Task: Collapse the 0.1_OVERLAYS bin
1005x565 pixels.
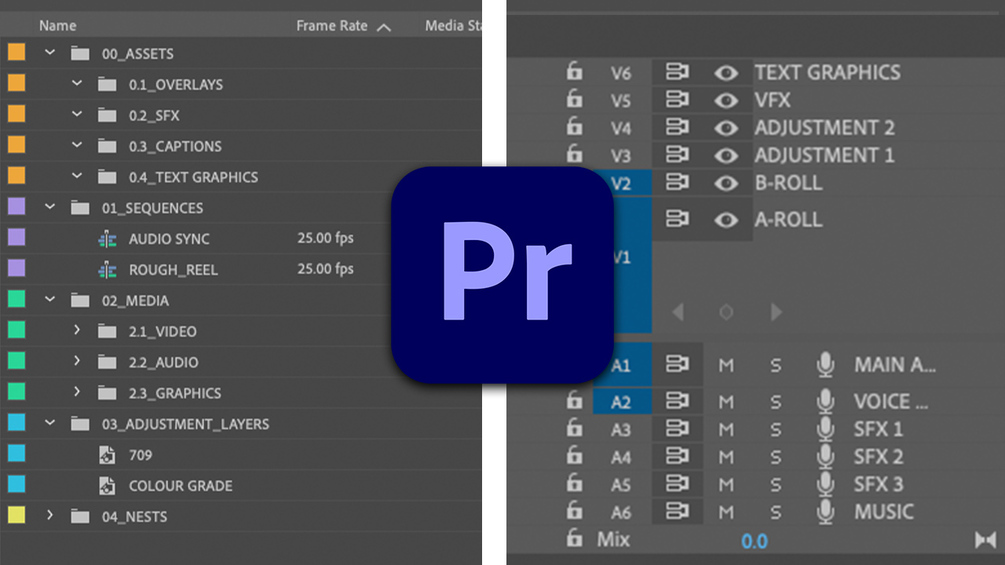Action: coord(77,83)
